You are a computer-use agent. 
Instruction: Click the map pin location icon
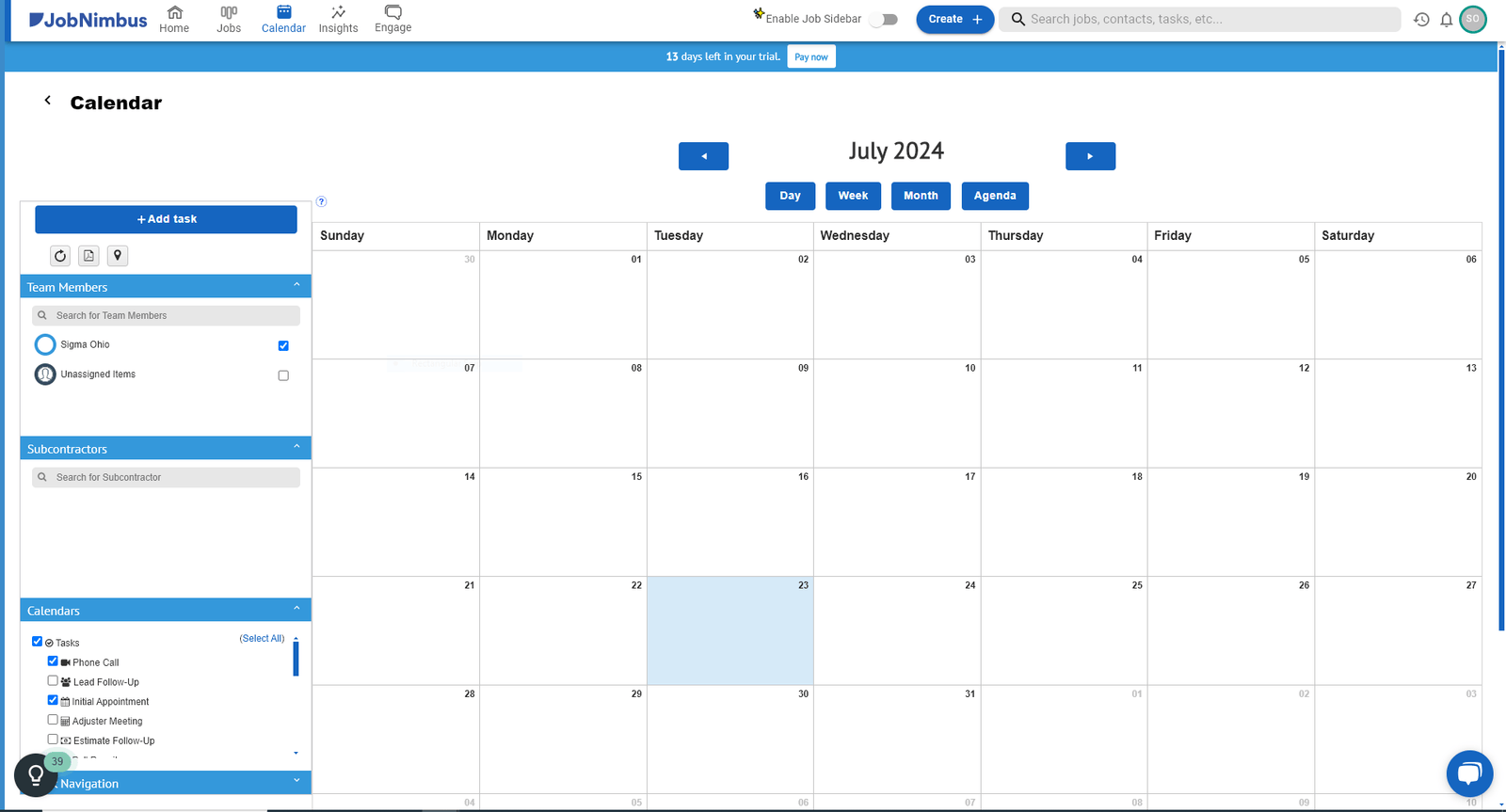(117, 256)
